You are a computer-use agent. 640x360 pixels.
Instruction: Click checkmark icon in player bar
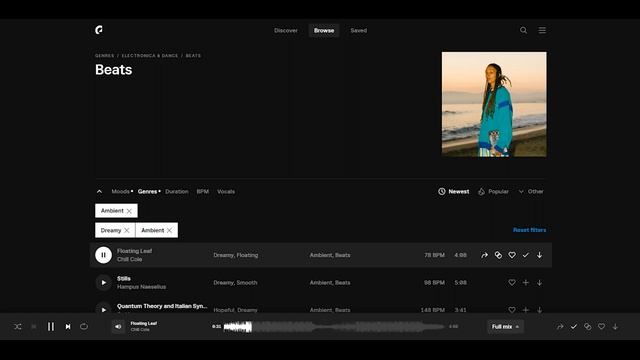click(x=574, y=327)
